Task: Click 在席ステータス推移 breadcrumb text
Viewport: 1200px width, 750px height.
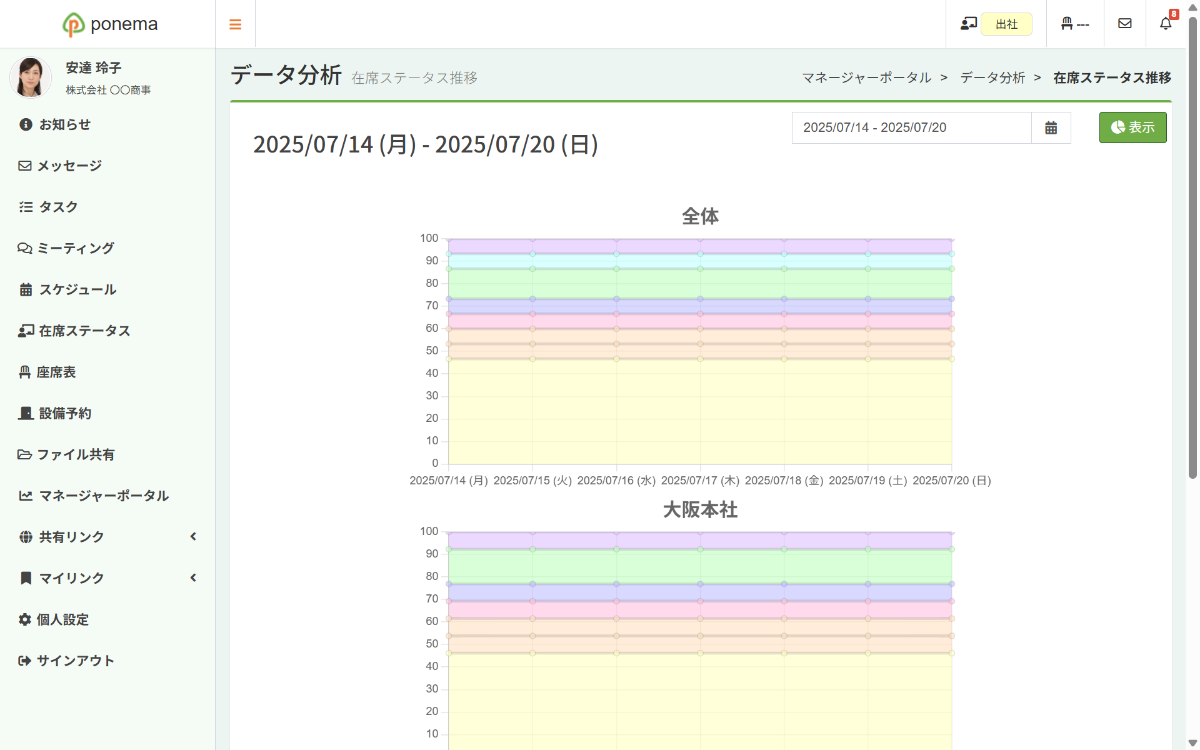Action: tap(1112, 77)
